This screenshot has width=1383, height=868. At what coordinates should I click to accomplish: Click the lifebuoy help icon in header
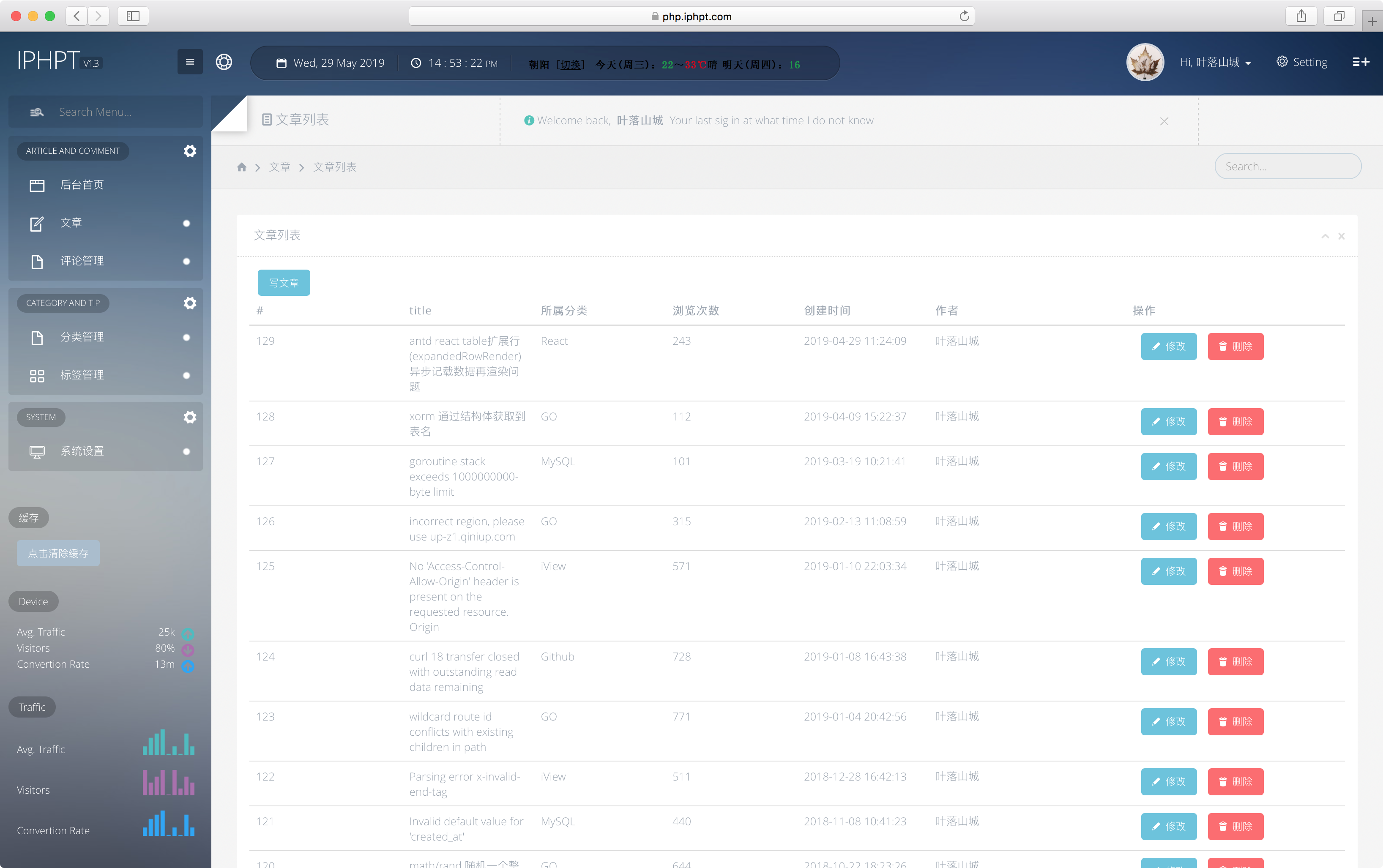click(224, 62)
